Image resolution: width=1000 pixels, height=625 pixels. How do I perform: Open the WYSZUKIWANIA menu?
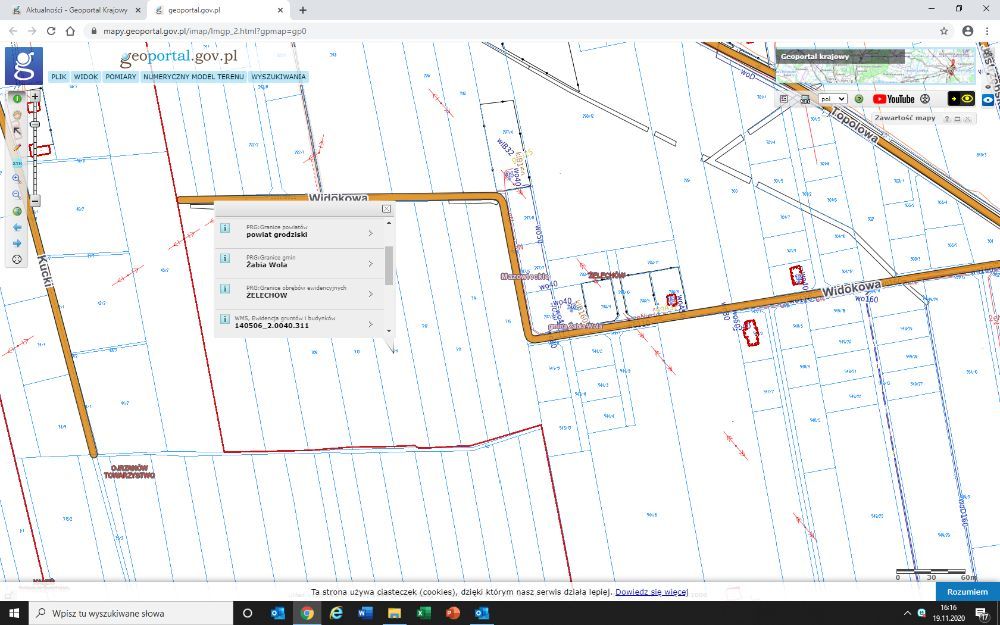pyautogui.click(x=278, y=76)
